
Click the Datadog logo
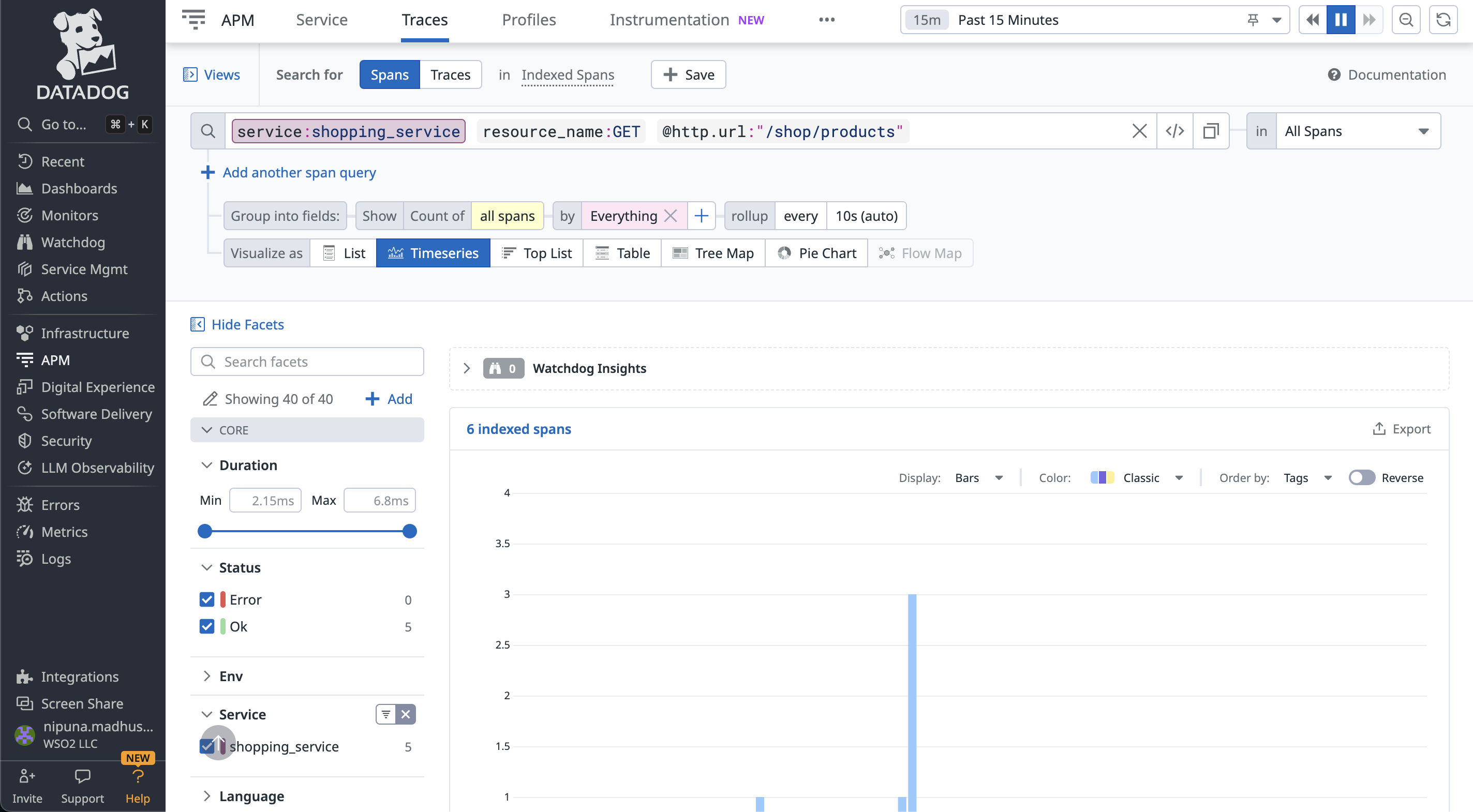coord(83,54)
